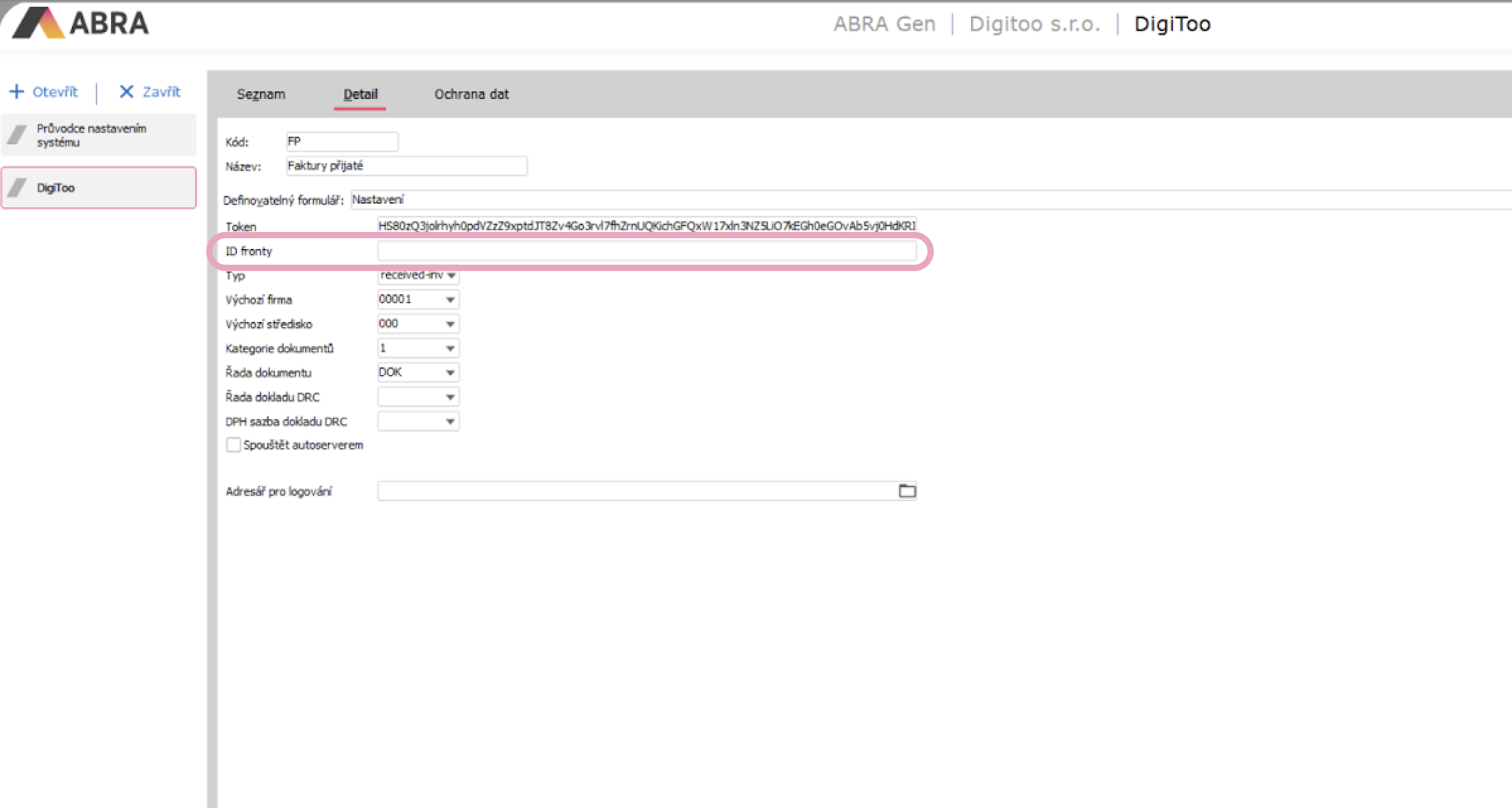Focus the Token input field

point(646,226)
